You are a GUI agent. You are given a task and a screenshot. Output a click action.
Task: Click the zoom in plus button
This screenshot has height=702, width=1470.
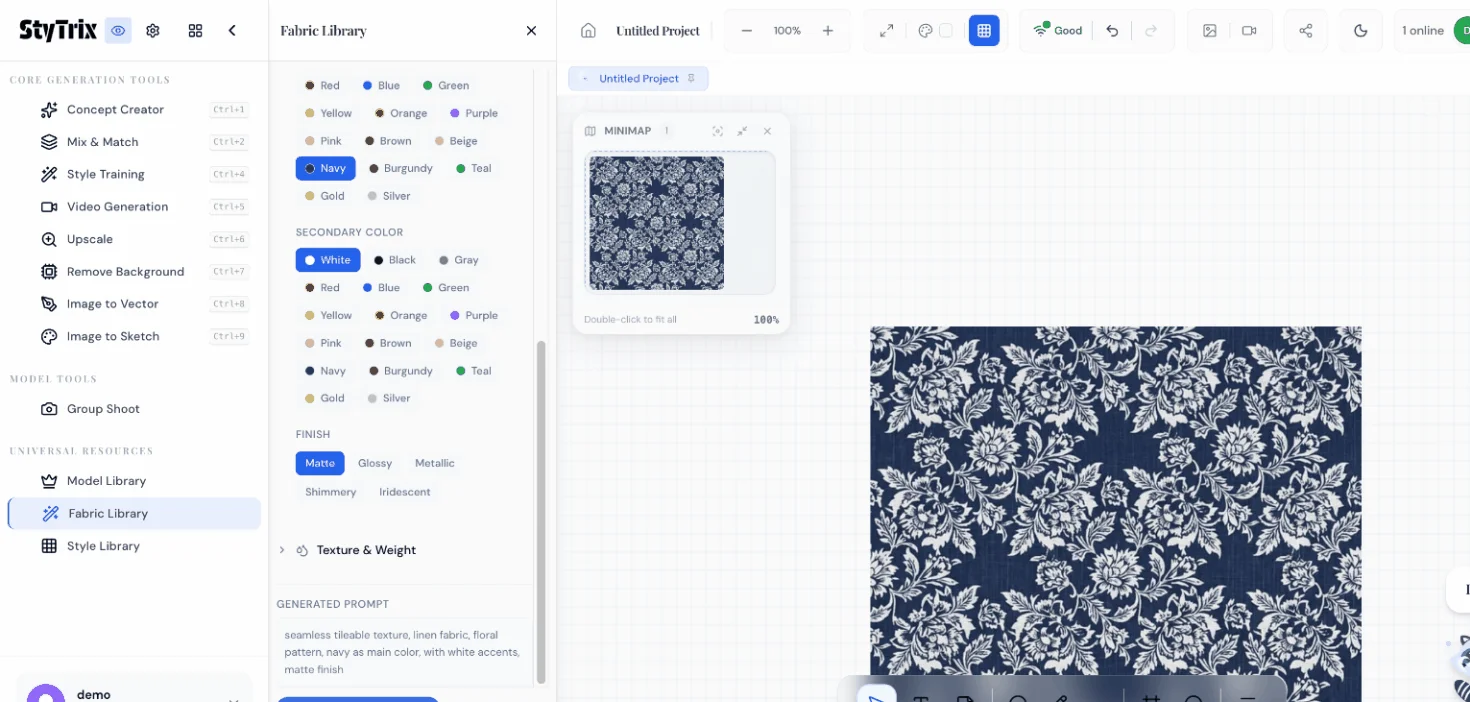point(828,31)
